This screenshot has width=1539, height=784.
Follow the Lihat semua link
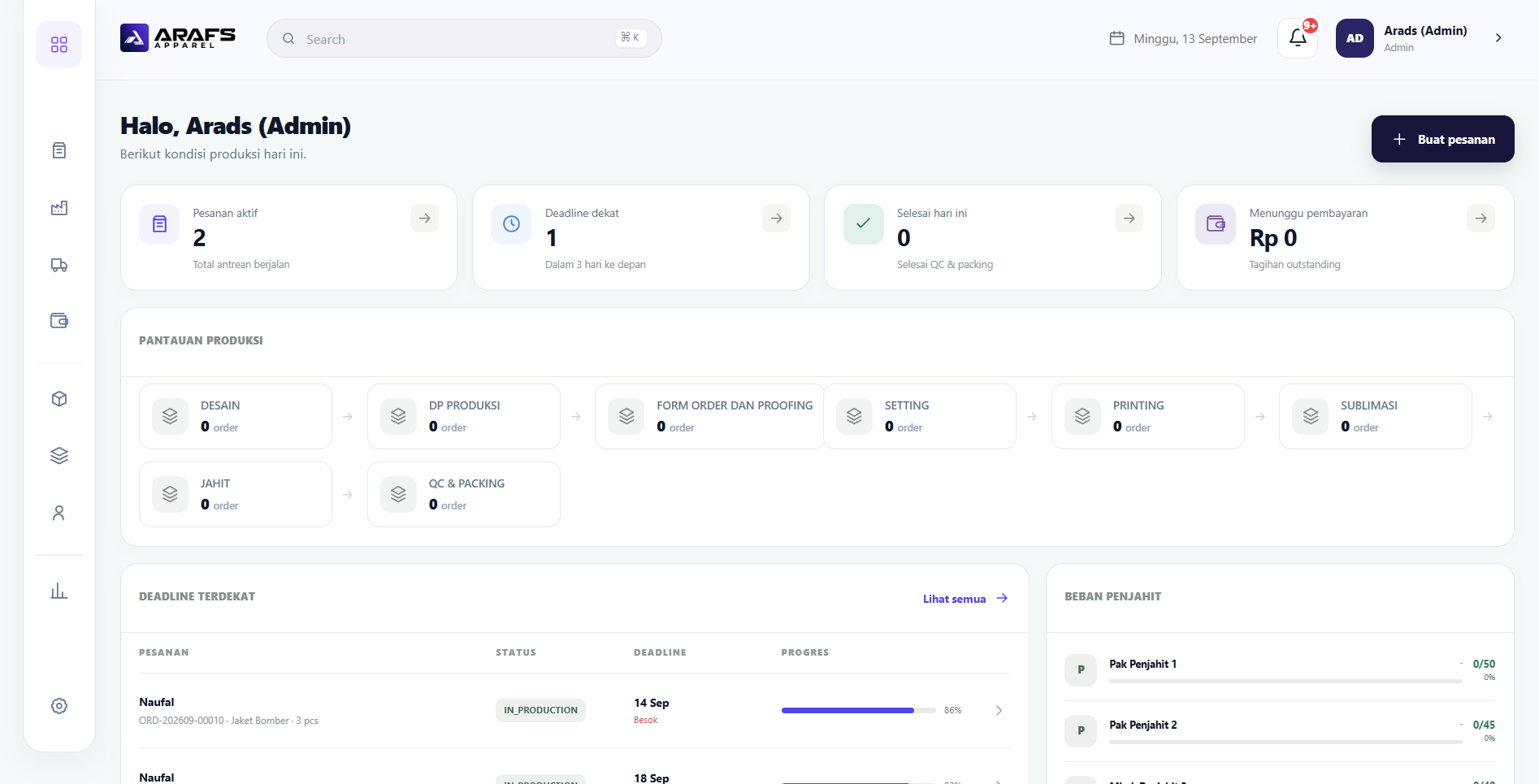[965, 599]
